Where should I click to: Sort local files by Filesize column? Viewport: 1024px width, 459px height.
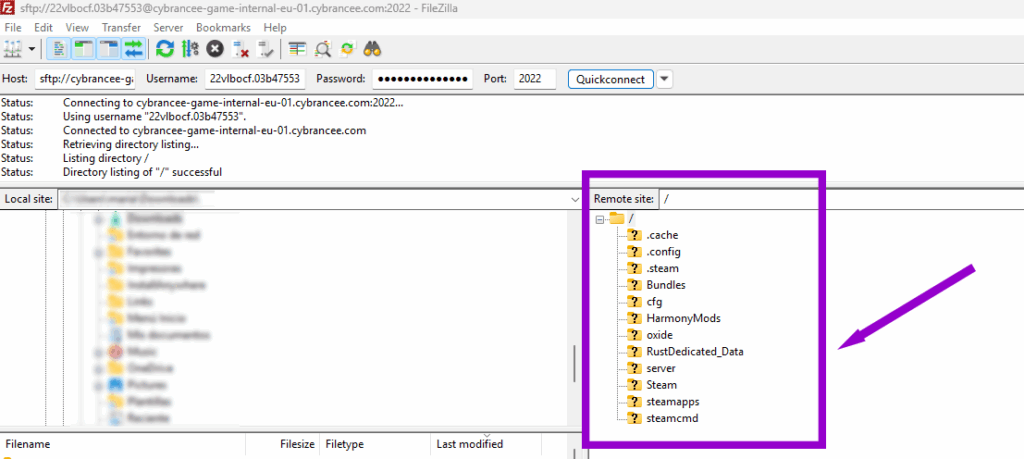282,444
